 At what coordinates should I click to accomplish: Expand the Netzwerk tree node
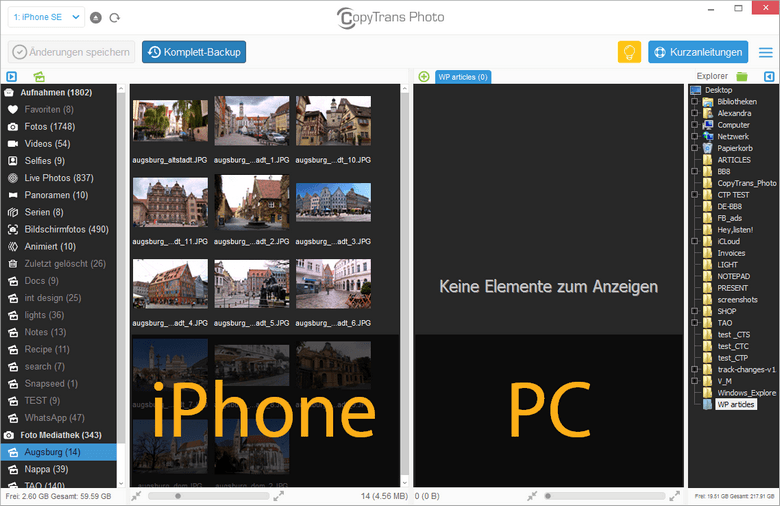pyautogui.click(x=695, y=136)
